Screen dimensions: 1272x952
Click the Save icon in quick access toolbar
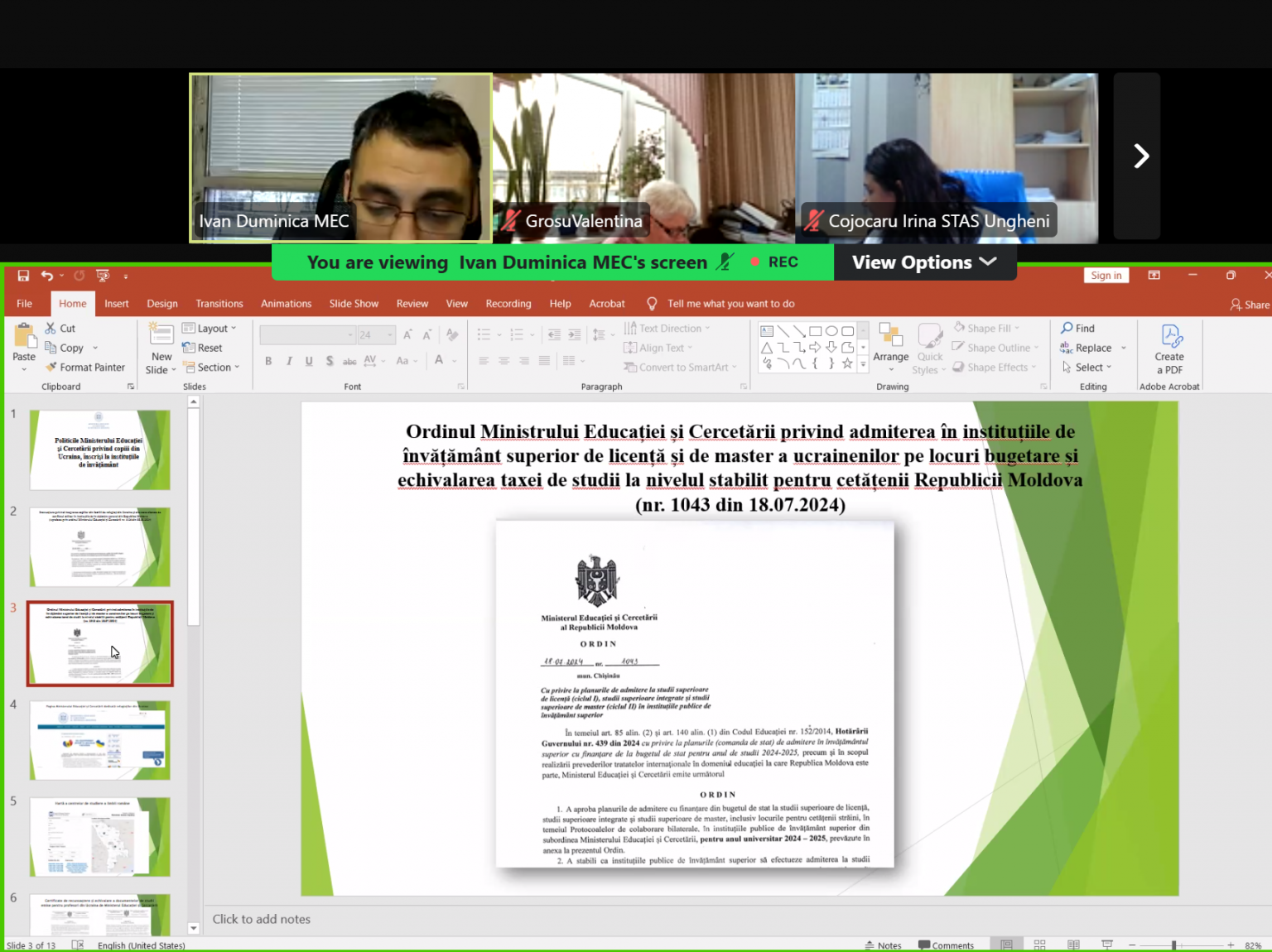23,276
